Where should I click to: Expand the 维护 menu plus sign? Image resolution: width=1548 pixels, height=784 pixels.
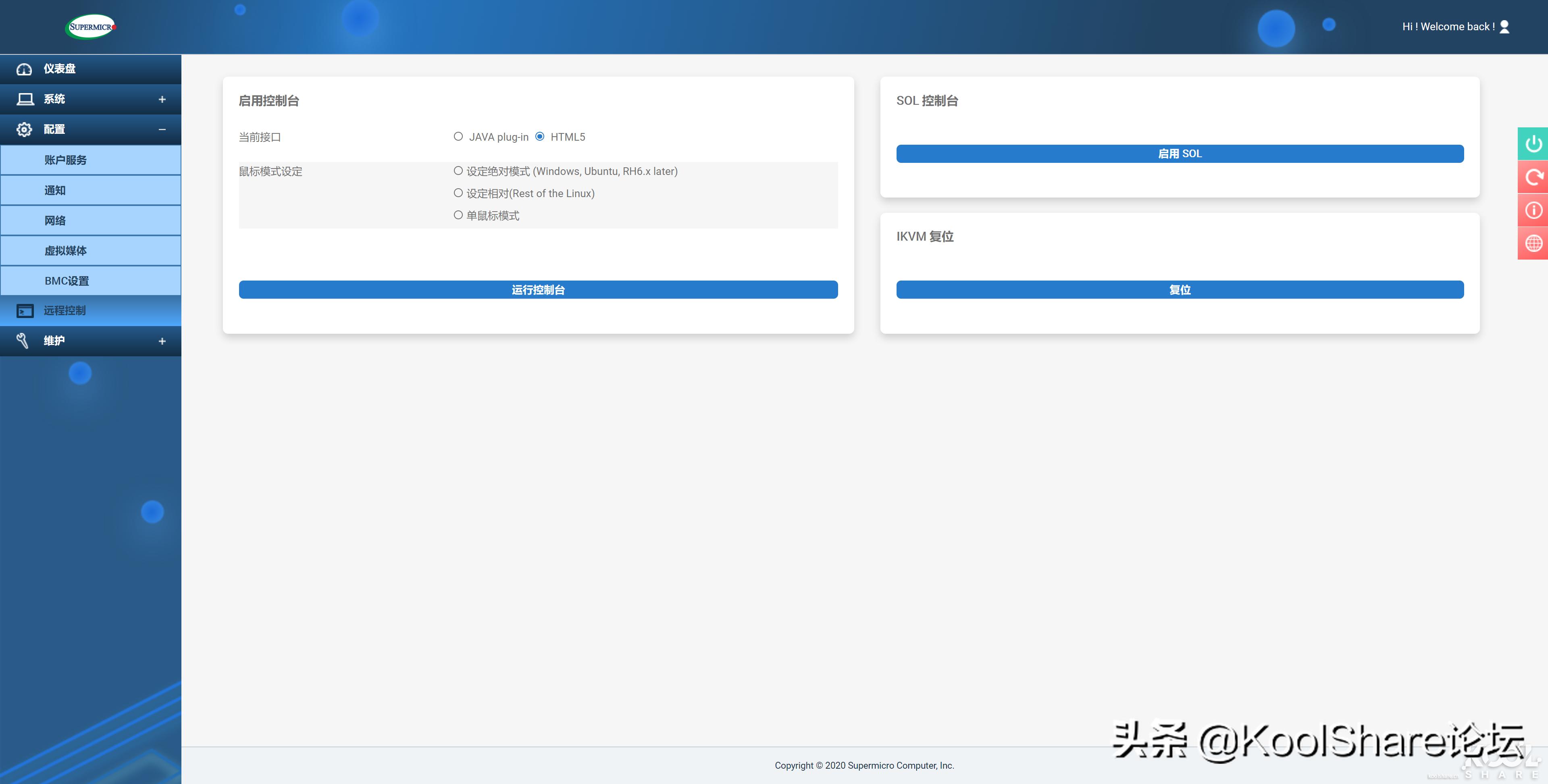click(x=162, y=341)
